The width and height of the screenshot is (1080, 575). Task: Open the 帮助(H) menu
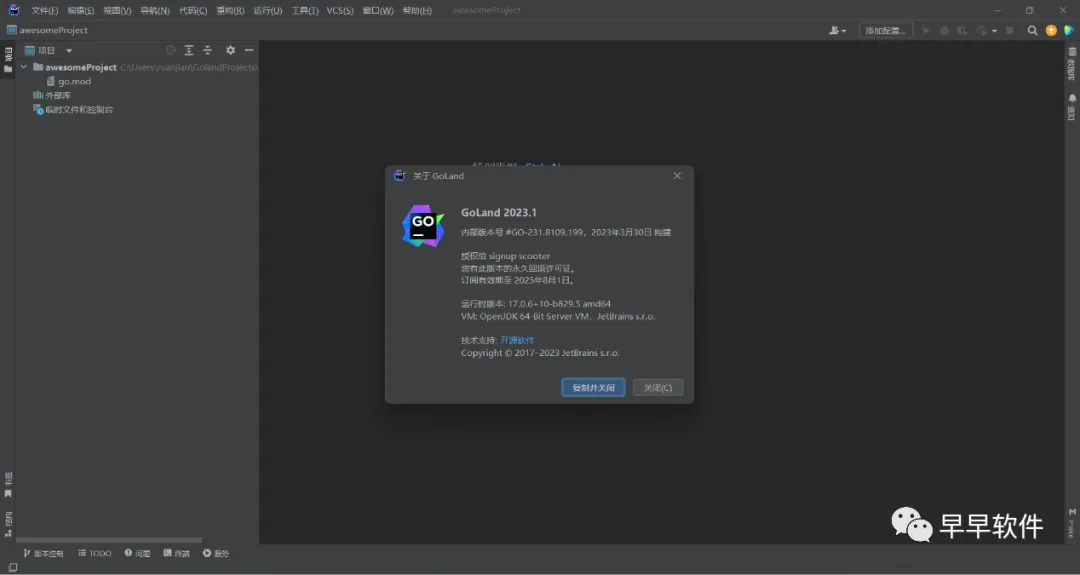click(417, 10)
